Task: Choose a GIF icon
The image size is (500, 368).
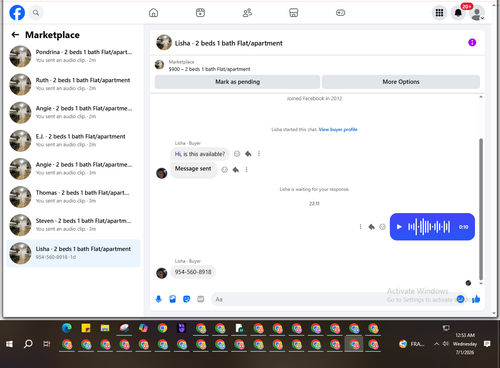Action: click(x=201, y=299)
